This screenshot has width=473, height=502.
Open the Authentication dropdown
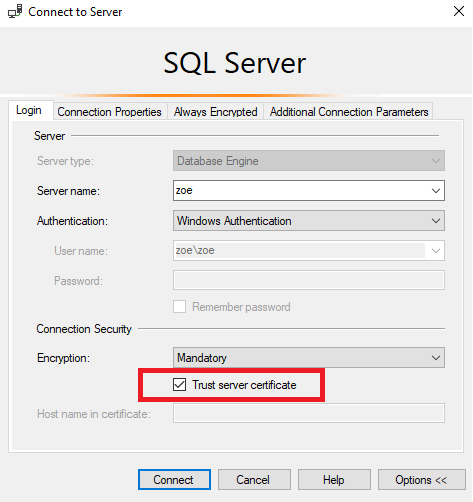tap(309, 221)
